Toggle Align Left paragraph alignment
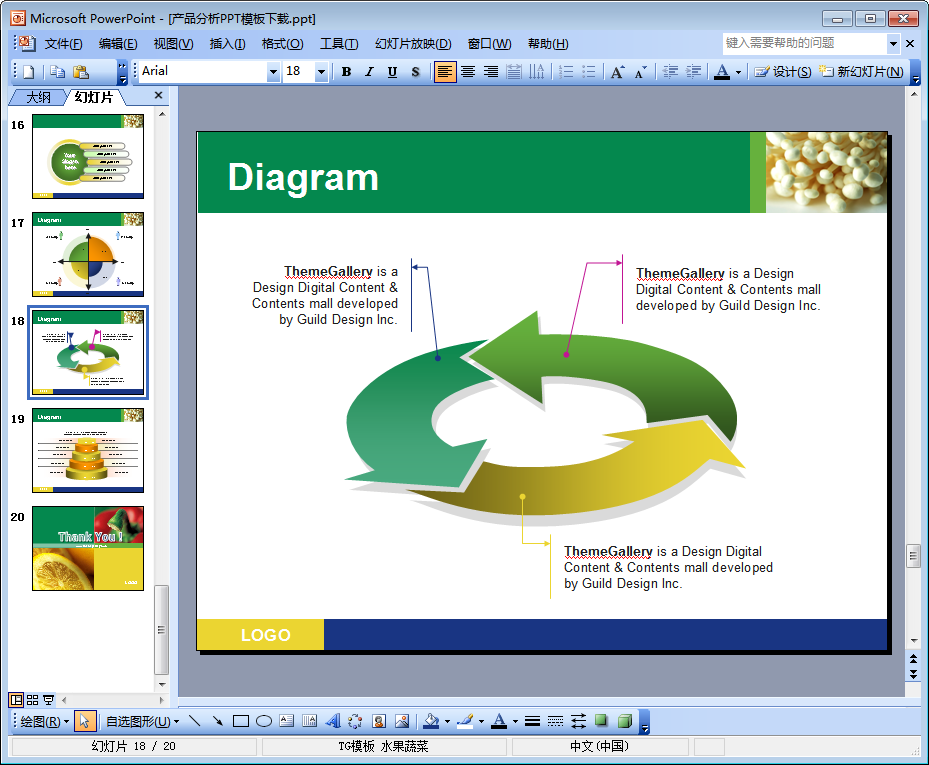This screenshot has width=929, height=765. (x=445, y=72)
